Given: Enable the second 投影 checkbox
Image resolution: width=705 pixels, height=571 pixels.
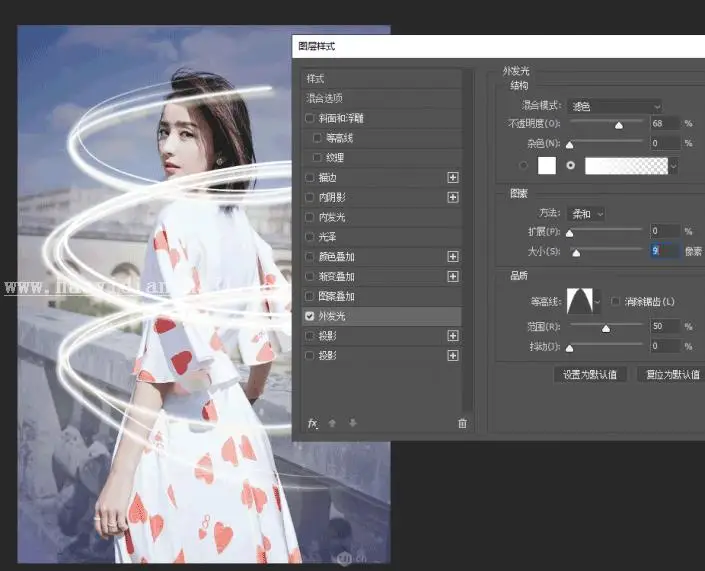Looking at the screenshot, I should [309, 356].
